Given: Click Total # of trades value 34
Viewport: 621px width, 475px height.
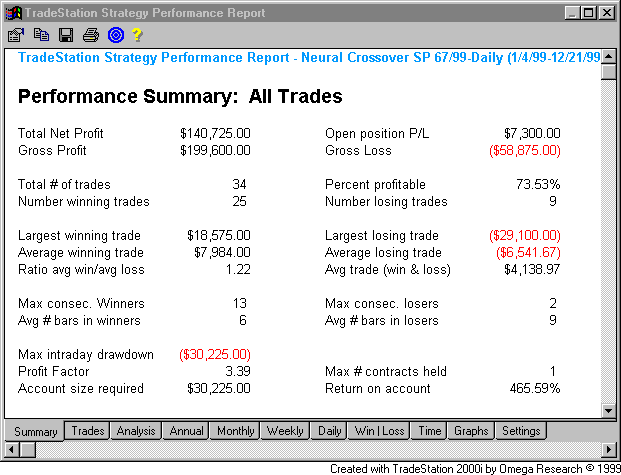Looking at the screenshot, I should point(239,184).
